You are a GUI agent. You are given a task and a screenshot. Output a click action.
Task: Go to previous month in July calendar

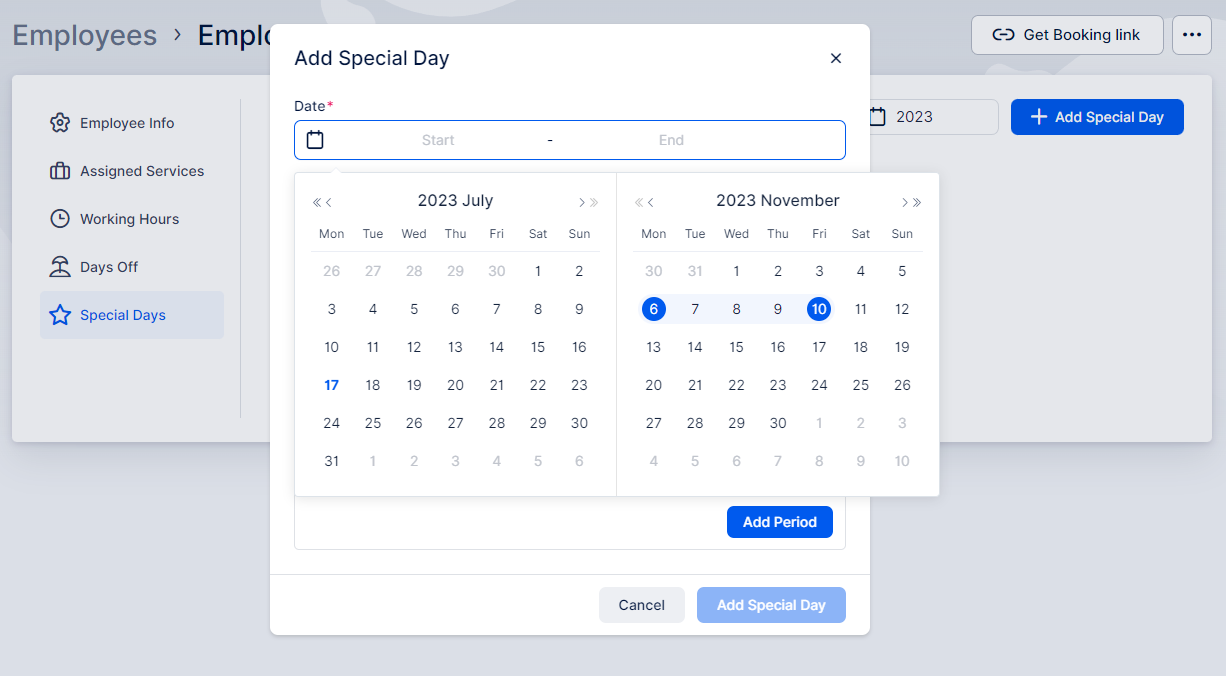coord(329,202)
